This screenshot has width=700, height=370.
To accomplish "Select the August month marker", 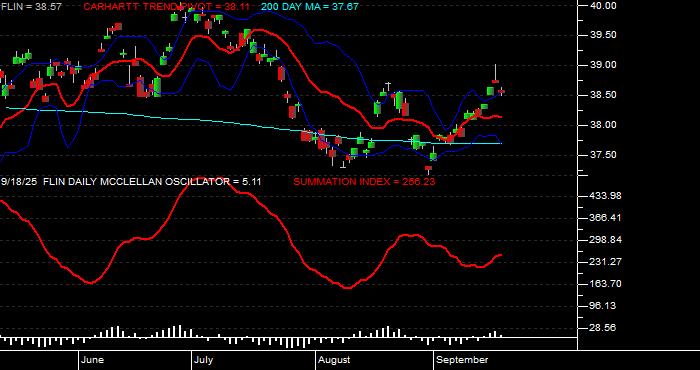I will pyautogui.click(x=334, y=360).
